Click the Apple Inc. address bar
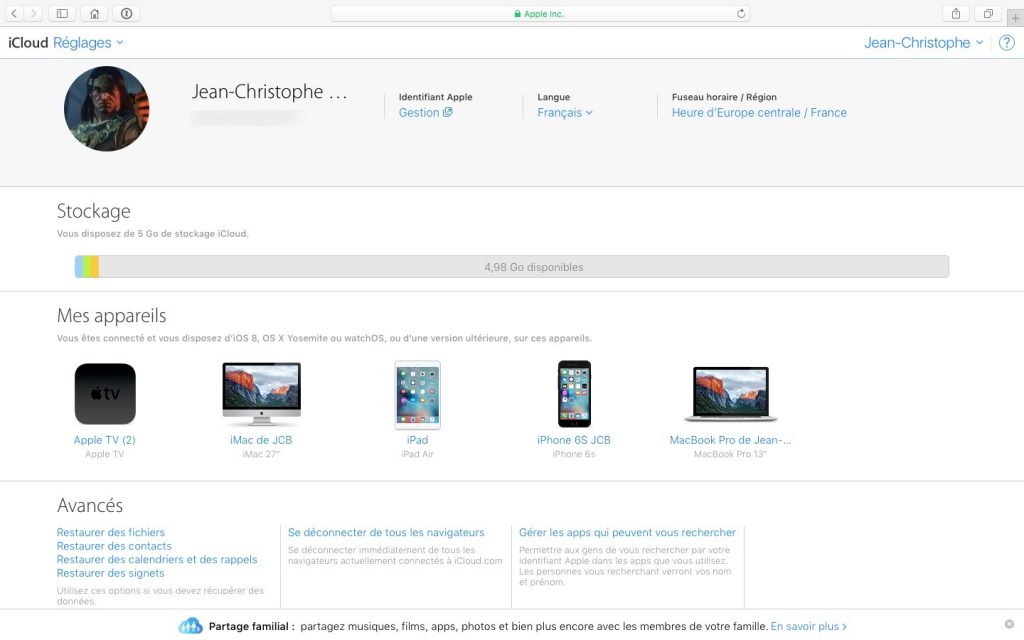Screen dimensions: 1024x640 [x=539, y=14]
